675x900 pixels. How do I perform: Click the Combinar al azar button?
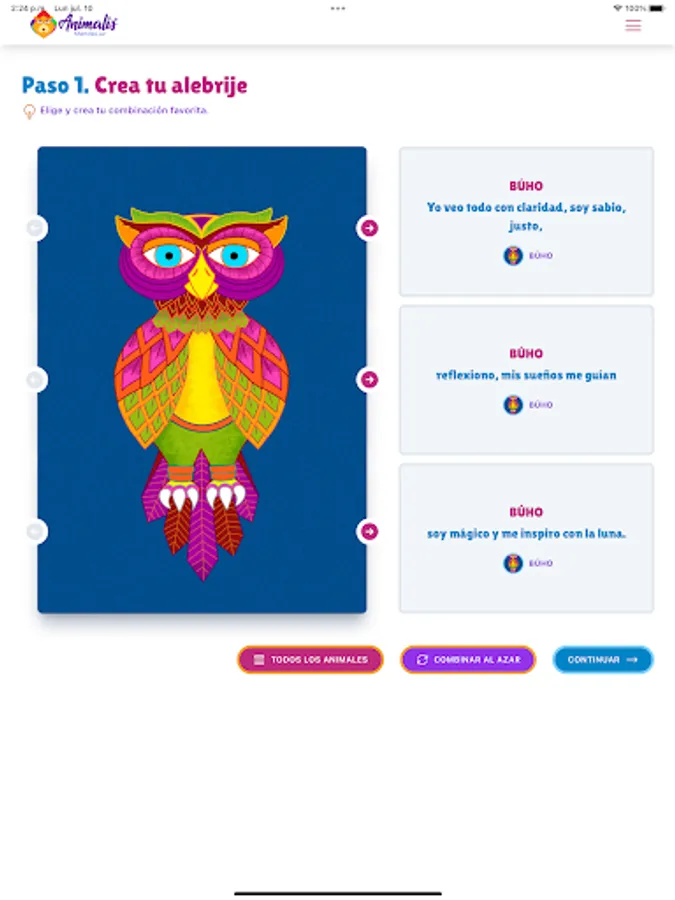pos(468,660)
